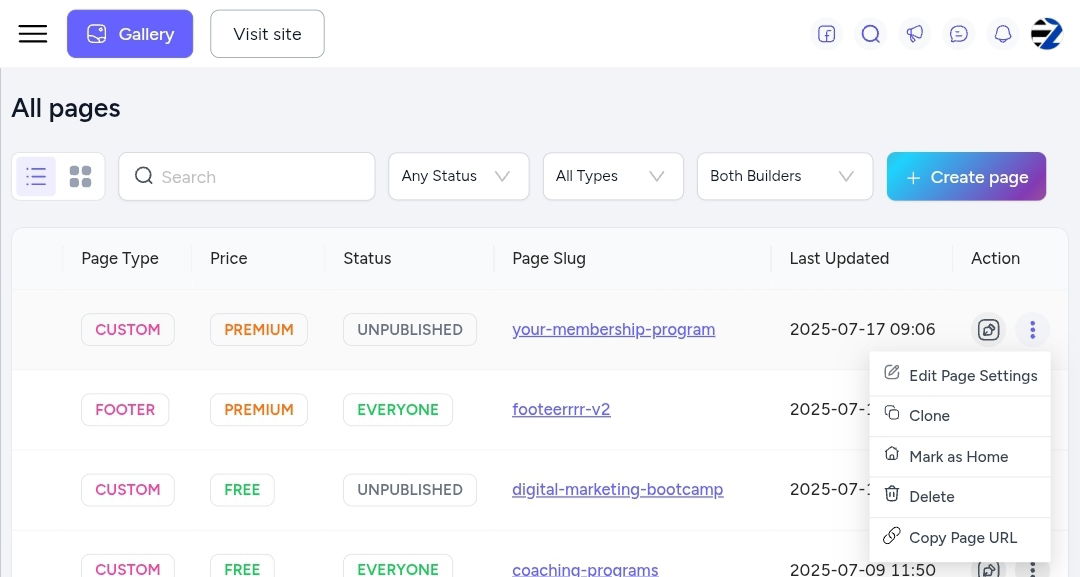Image resolution: width=1080 pixels, height=577 pixels.
Task: Click the EVERYONE status in footeerrrr-v2 row
Action: tap(398, 410)
